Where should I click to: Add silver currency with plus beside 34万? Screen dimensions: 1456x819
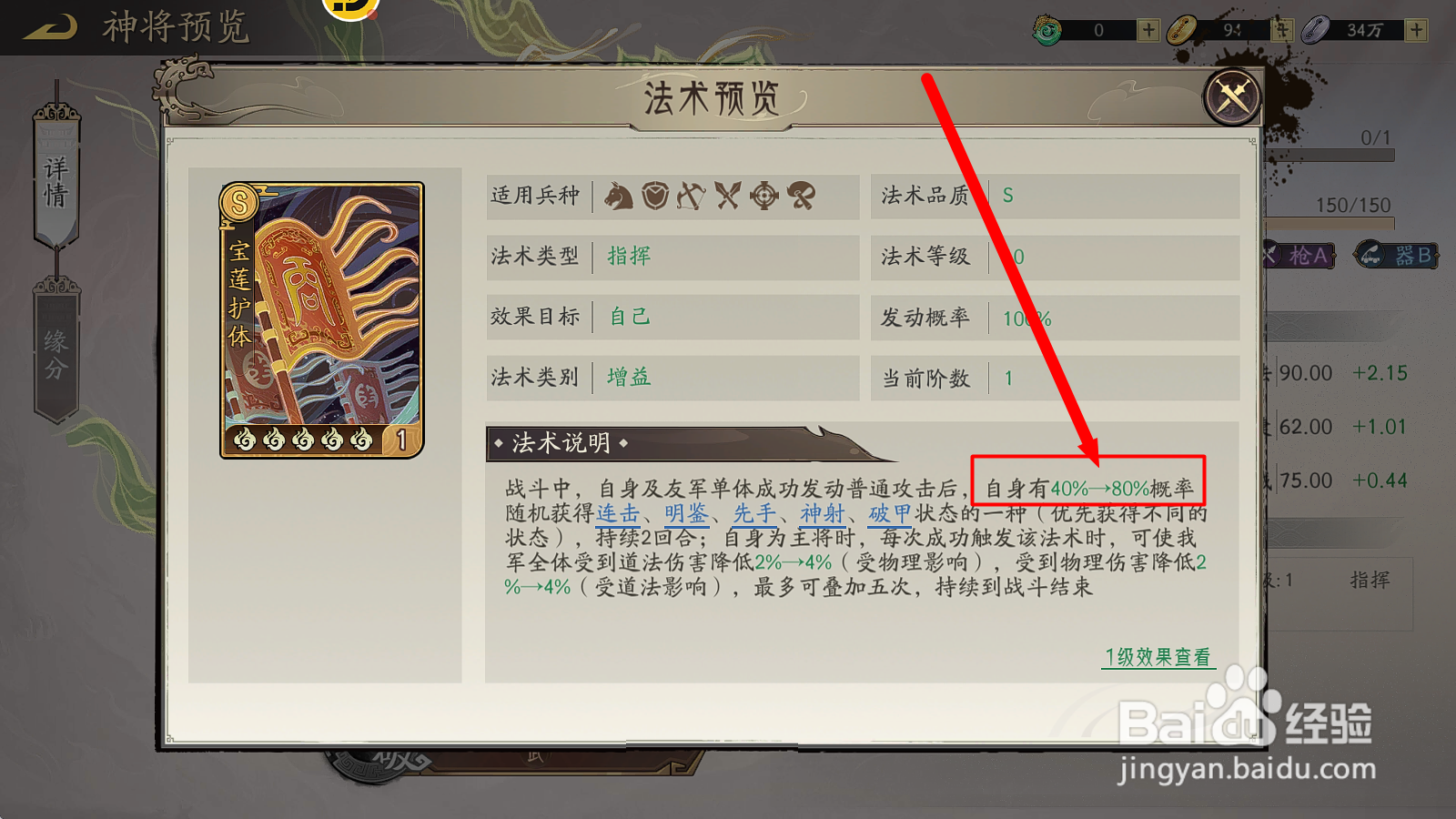click(1416, 30)
